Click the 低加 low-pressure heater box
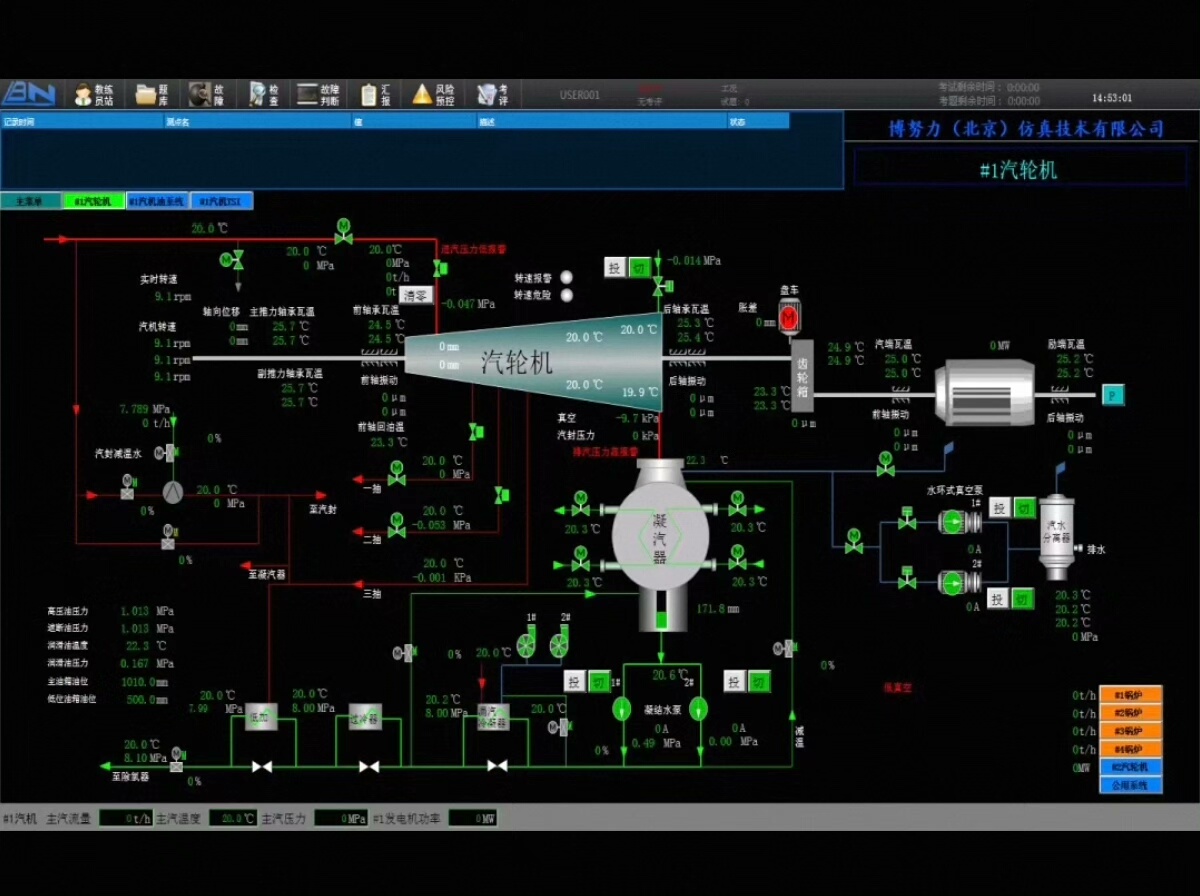 [261, 717]
